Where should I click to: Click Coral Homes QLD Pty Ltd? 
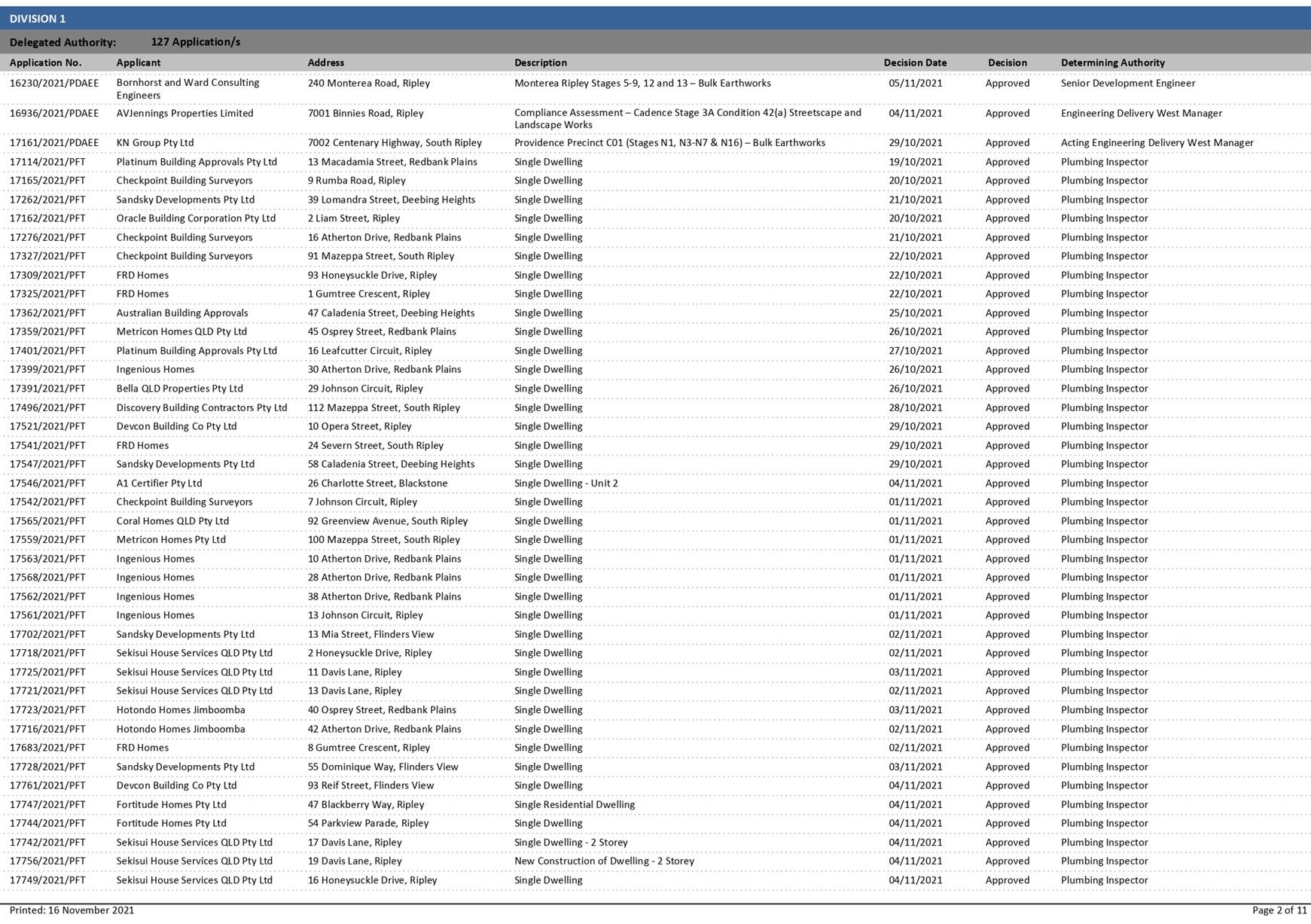(x=172, y=521)
